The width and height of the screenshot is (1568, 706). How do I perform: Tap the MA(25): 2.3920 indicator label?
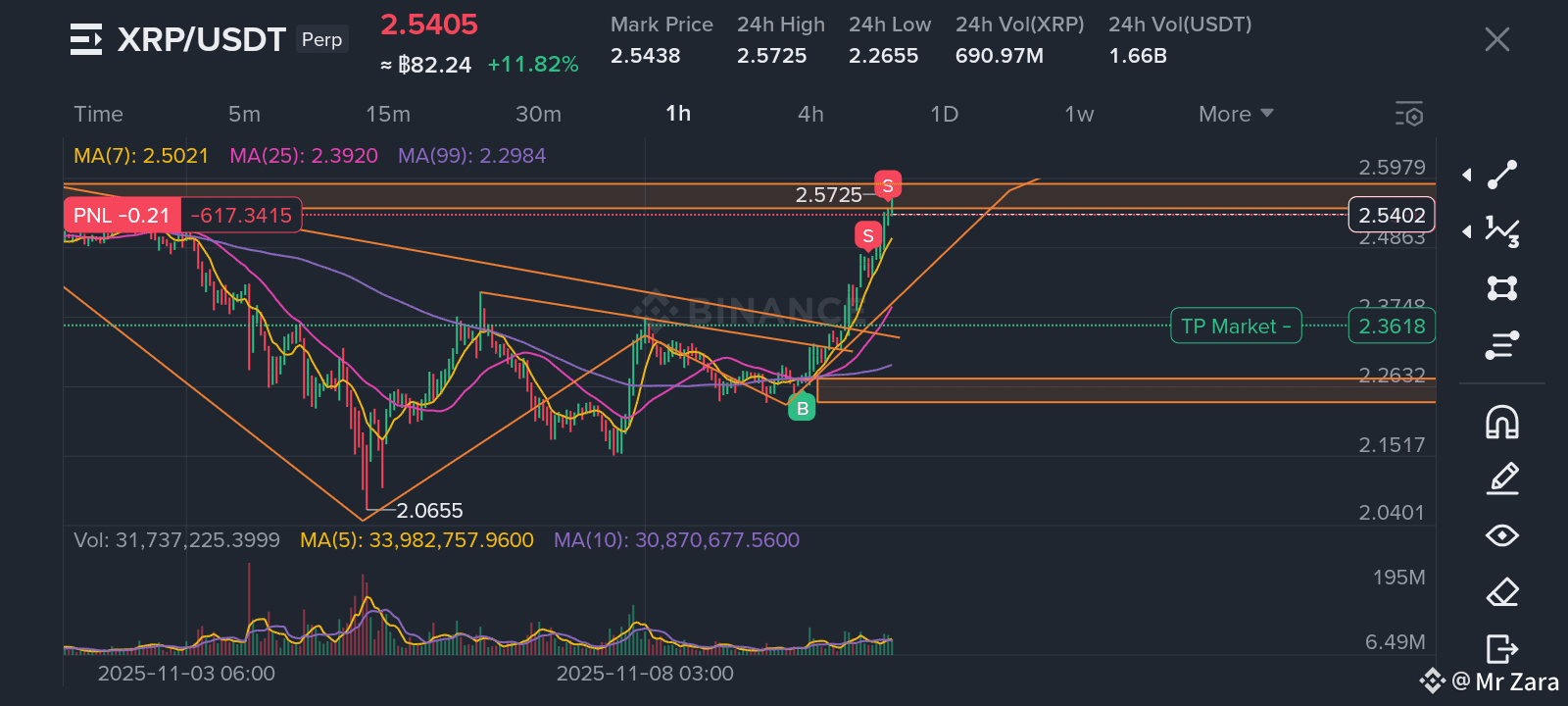[x=304, y=156]
